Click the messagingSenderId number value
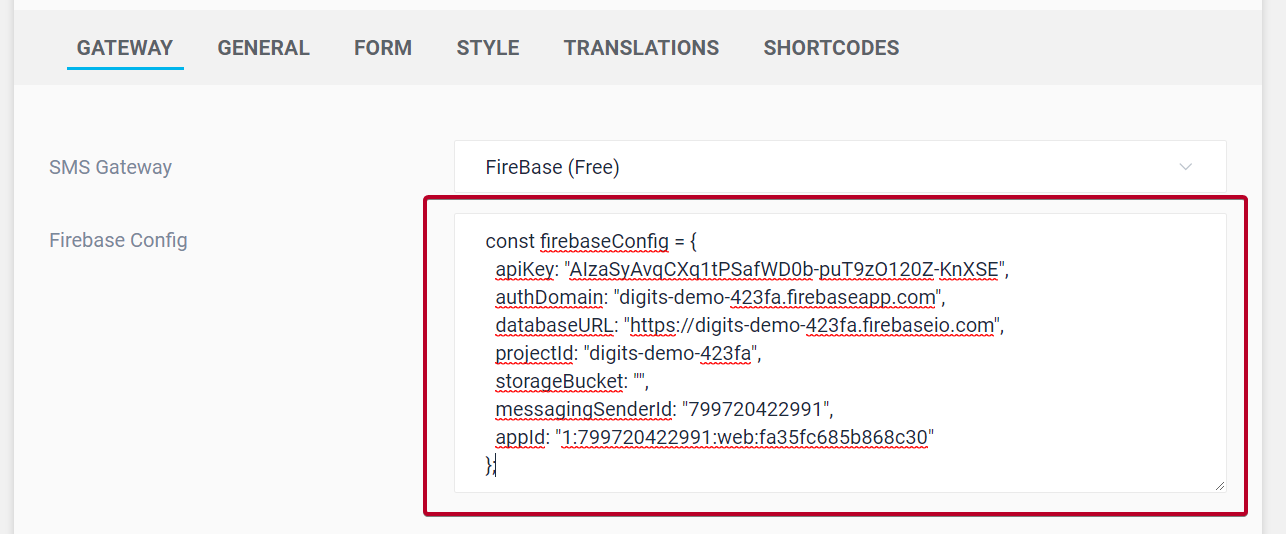This screenshot has height=534, width=1286. coord(756,409)
